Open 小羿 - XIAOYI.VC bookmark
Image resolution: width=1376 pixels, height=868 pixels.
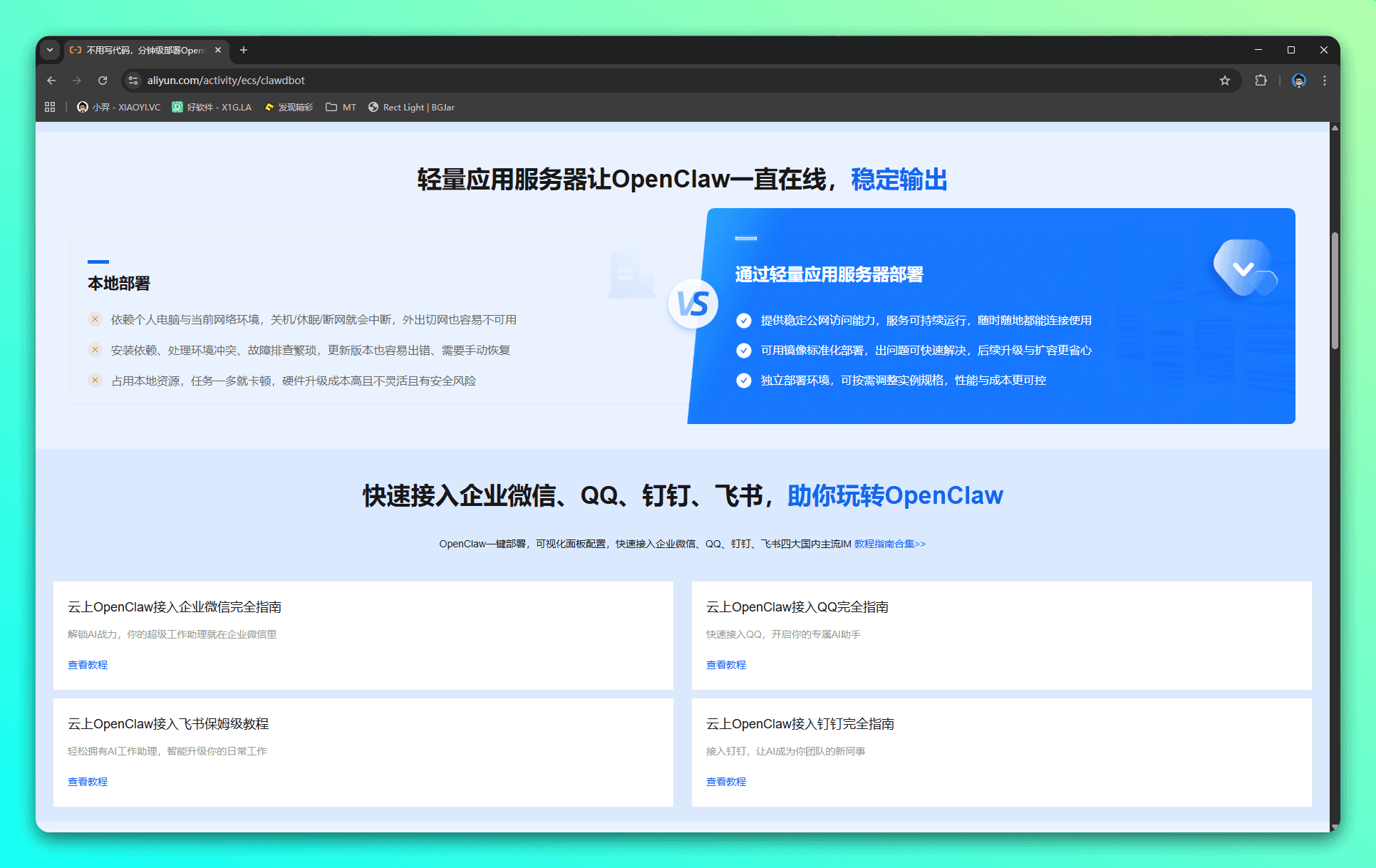[119, 107]
